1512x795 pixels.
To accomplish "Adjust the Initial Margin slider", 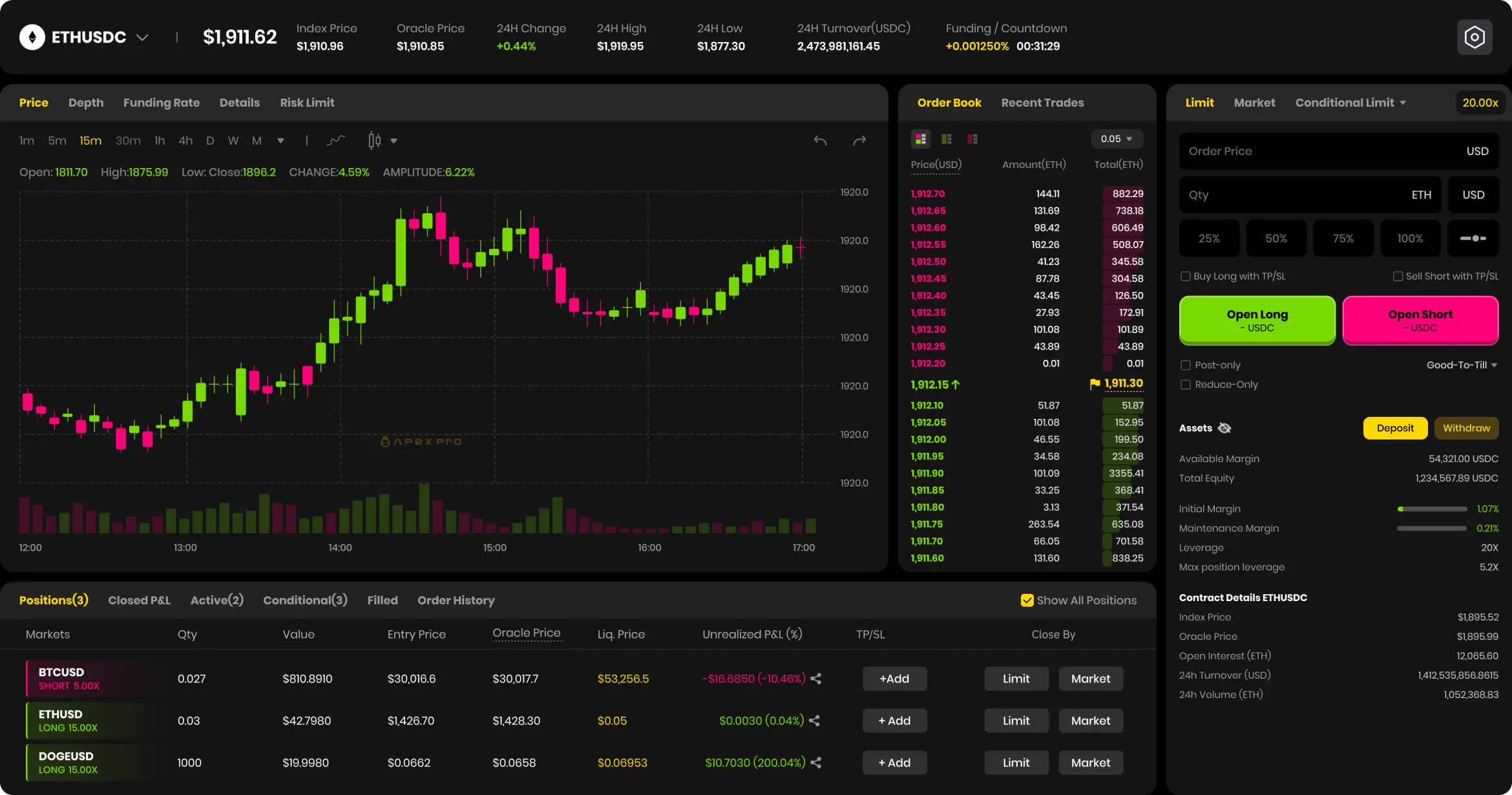I will tap(1433, 509).
